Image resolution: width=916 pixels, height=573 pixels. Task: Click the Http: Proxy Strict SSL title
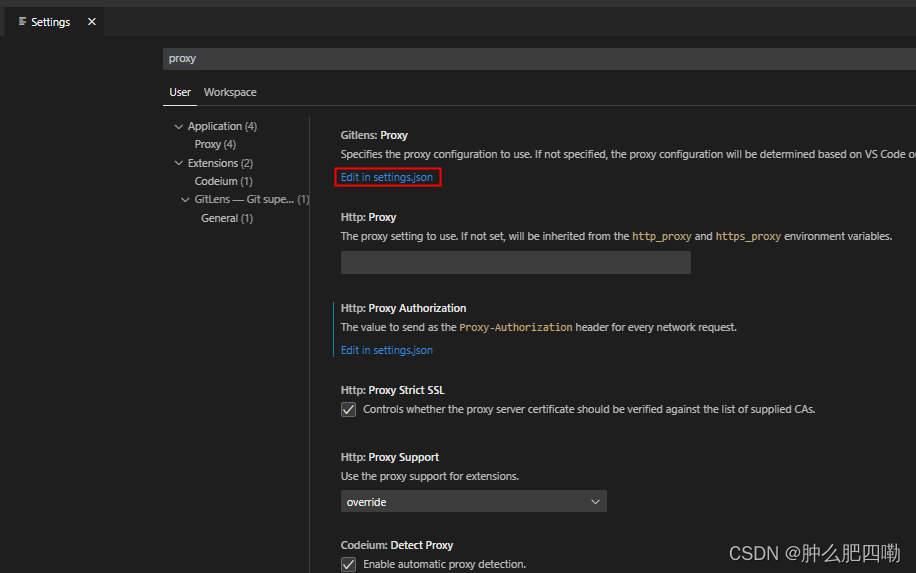click(393, 390)
